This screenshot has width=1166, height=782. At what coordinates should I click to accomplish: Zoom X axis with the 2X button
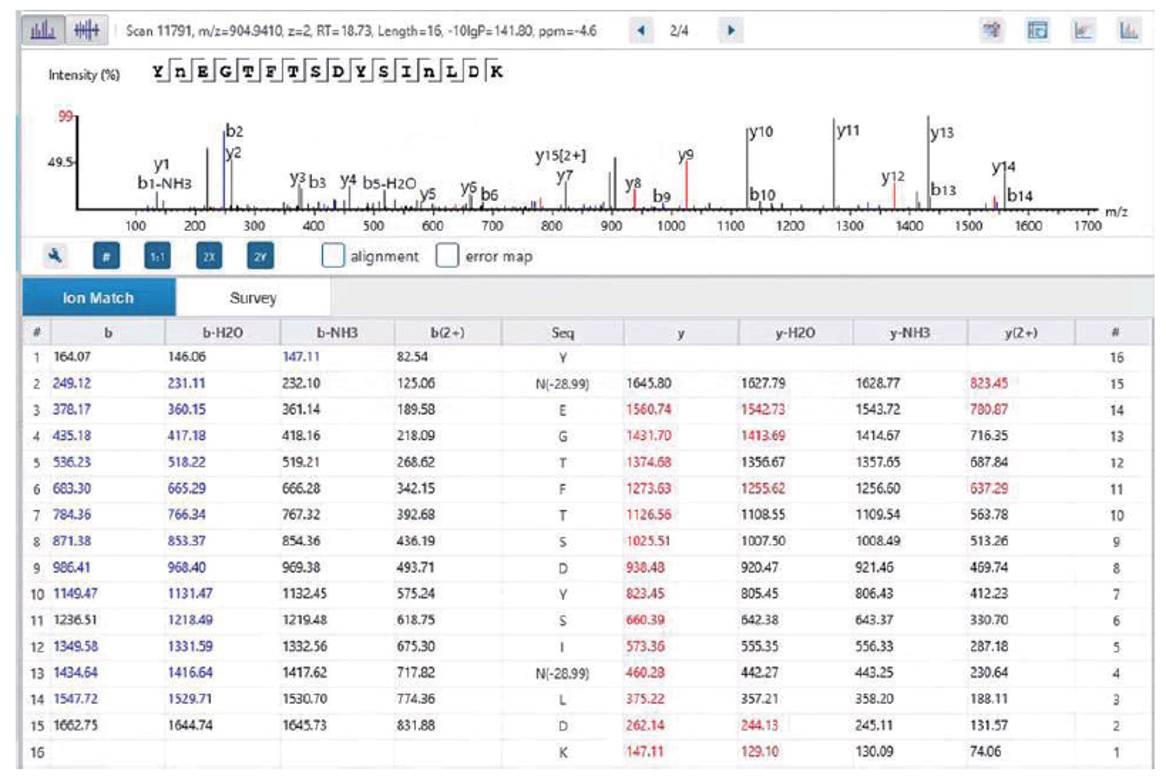(209, 256)
